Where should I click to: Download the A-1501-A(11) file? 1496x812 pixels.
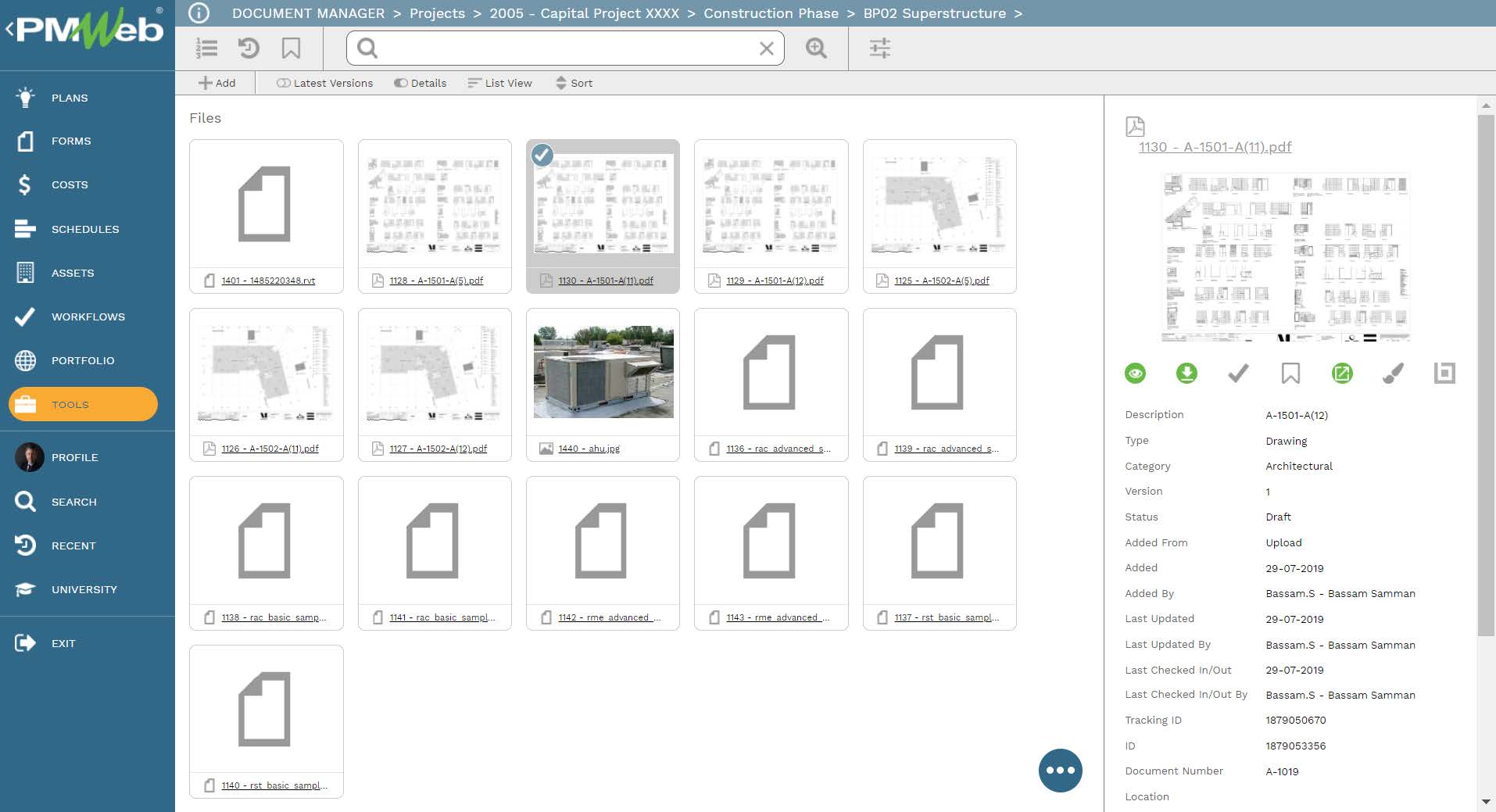tap(1186, 374)
